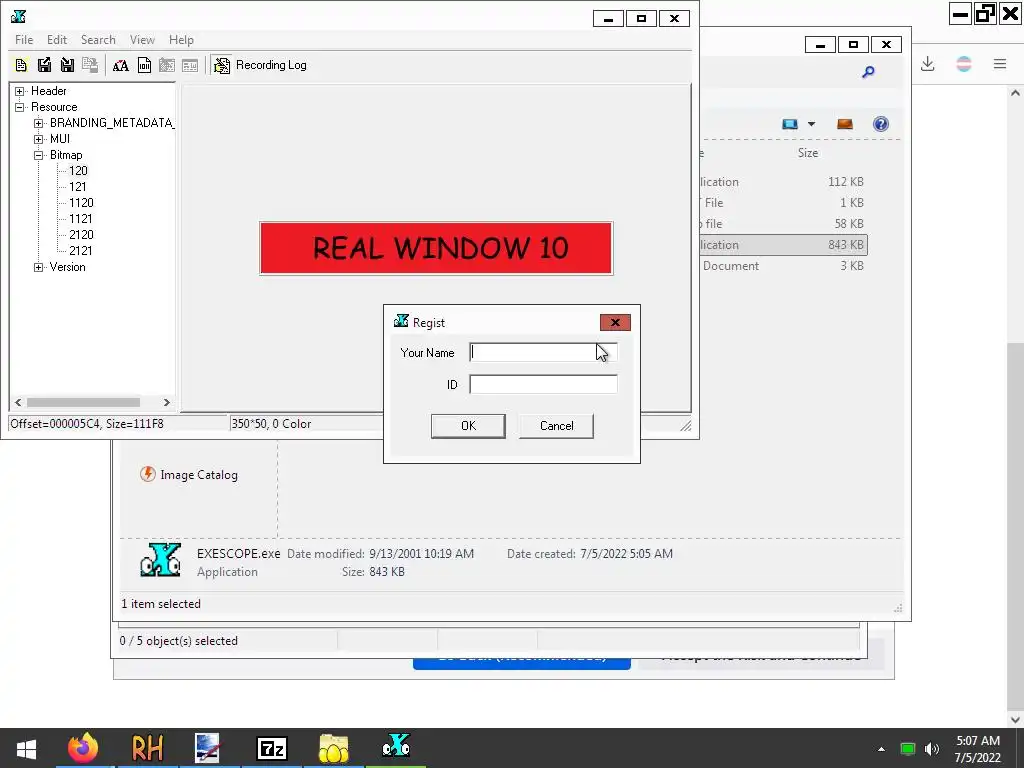Click the Size column header

(x=808, y=153)
